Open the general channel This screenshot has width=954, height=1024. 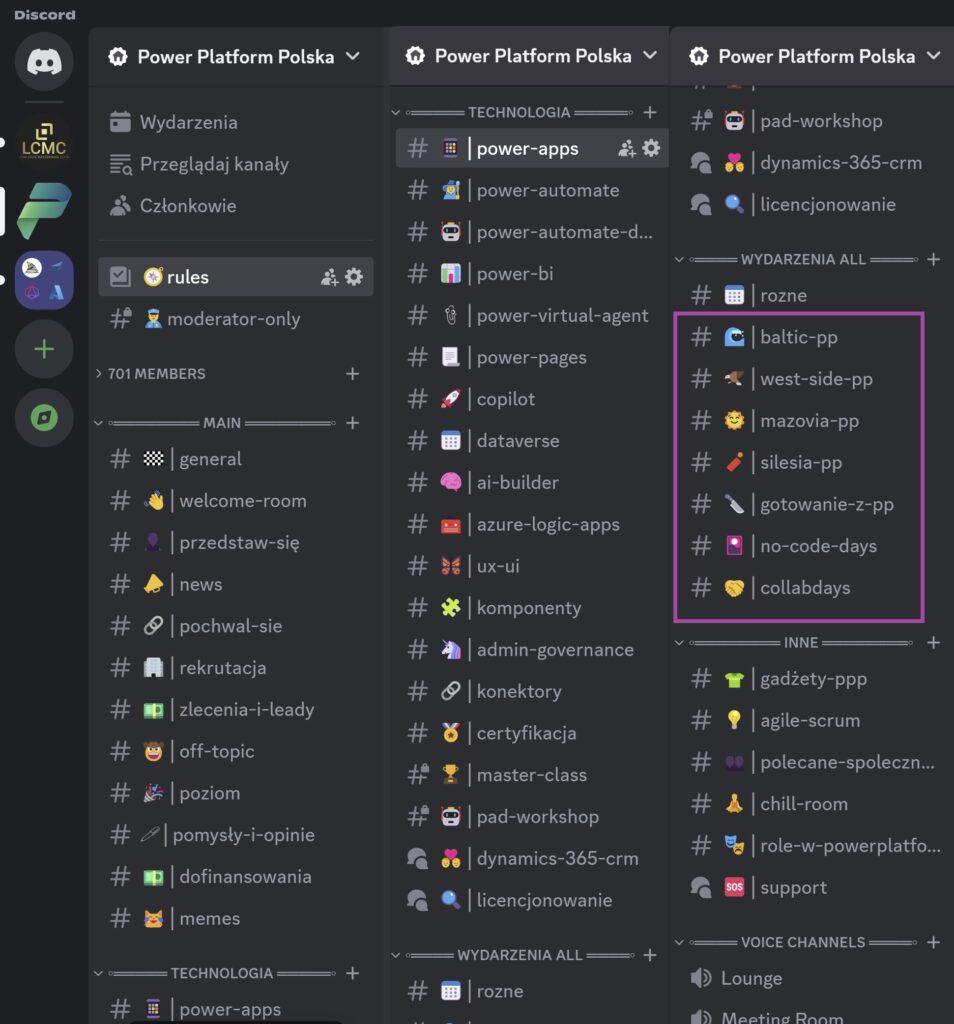[x=236, y=459]
